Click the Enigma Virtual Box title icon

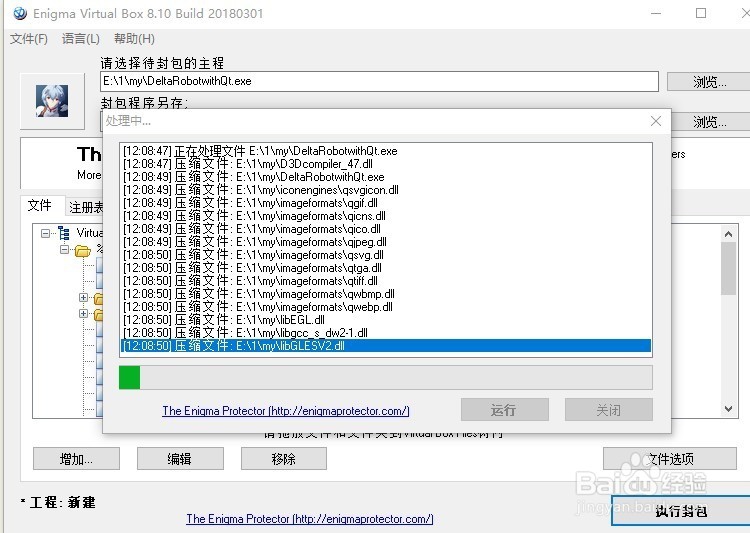[20, 13]
